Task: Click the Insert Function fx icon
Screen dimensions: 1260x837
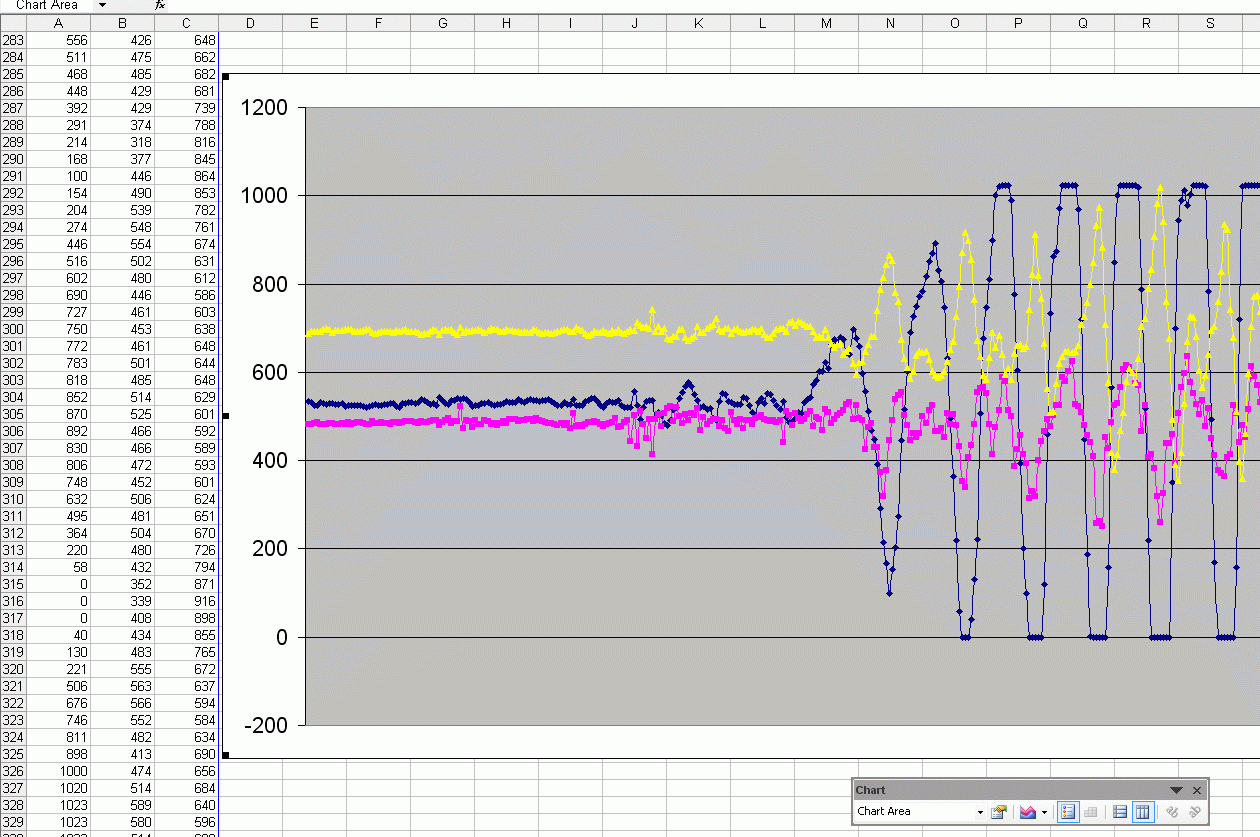Action: [158, 5]
